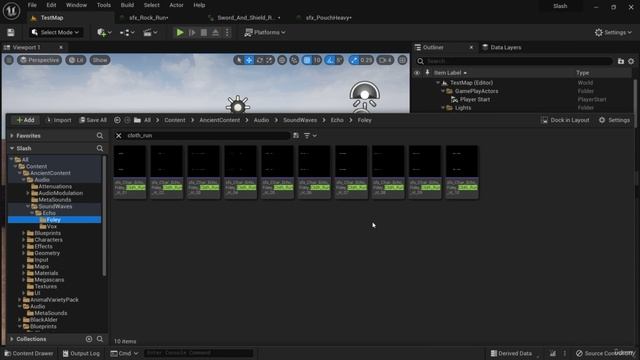Collapse the GamePlayActors folder in Outliner
Image resolution: width=640 pixels, height=360 pixels.
pyautogui.click(x=443, y=91)
